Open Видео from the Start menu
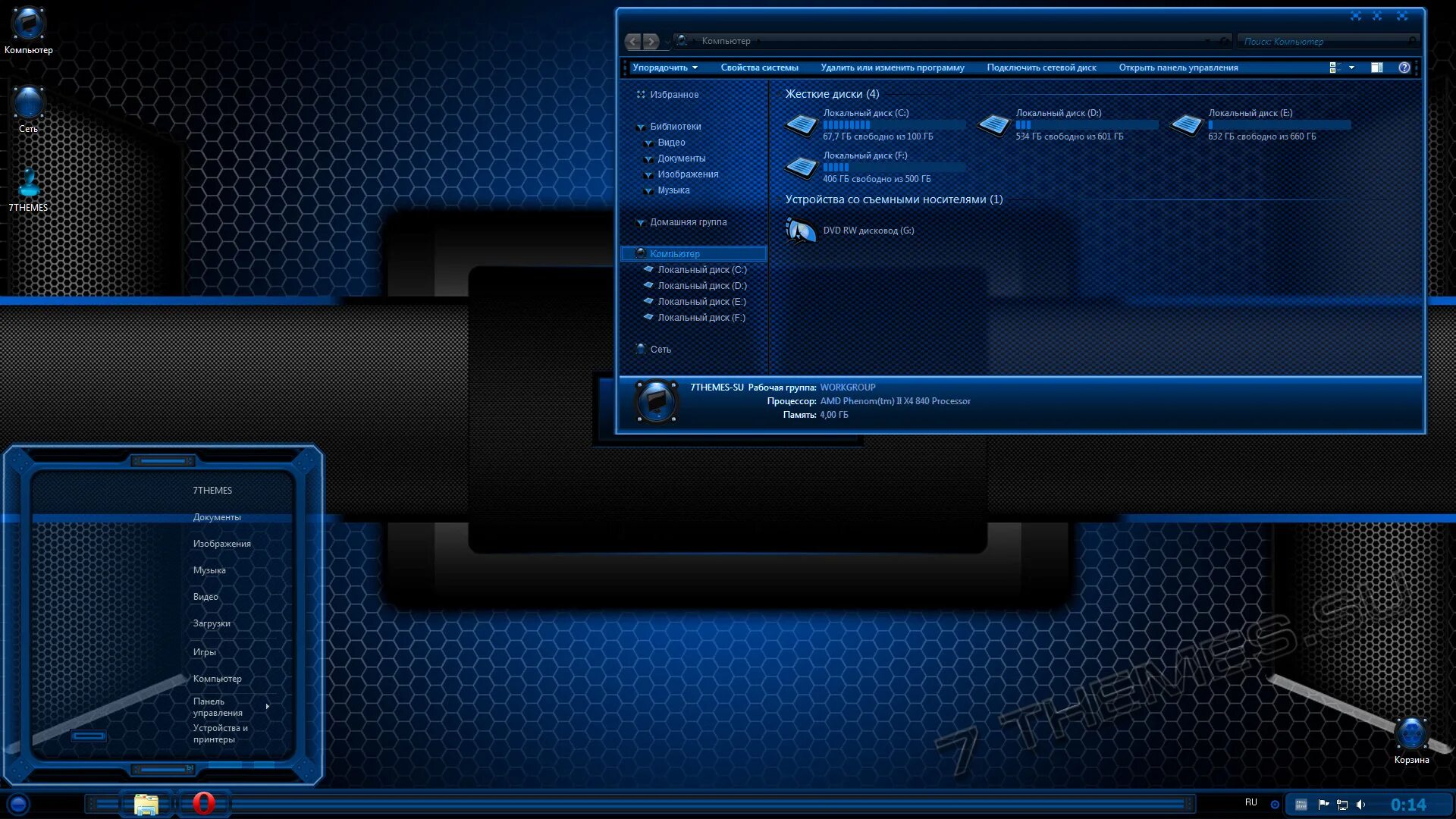The height and width of the screenshot is (819, 1456). point(206,597)
